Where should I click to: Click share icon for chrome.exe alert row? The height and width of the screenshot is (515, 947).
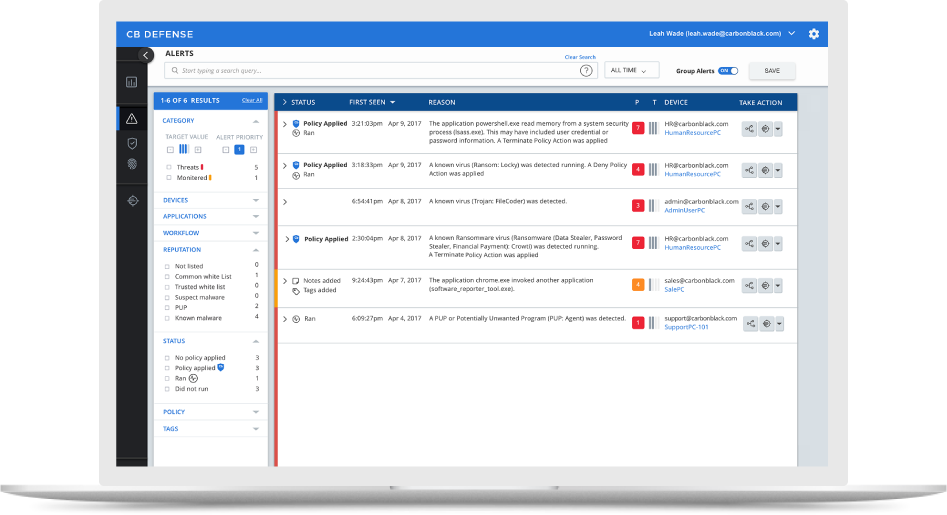click(749, 286)
